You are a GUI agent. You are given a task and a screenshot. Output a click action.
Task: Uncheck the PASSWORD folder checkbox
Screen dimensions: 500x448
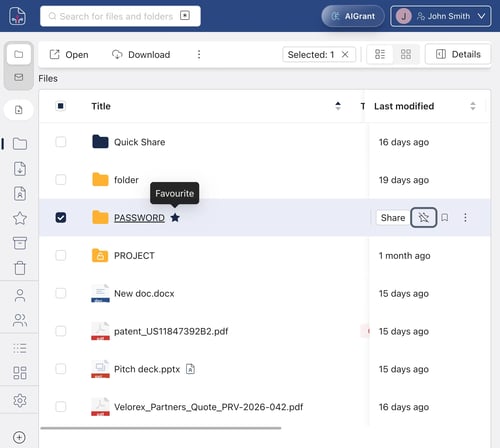61,218
